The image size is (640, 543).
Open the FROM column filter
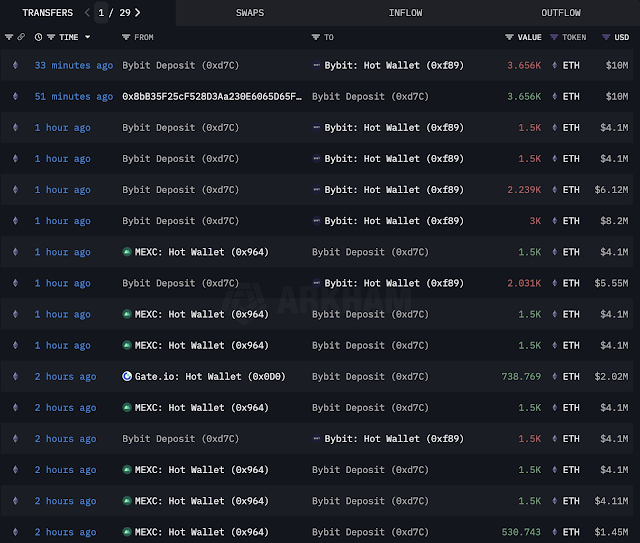point(126,37)
